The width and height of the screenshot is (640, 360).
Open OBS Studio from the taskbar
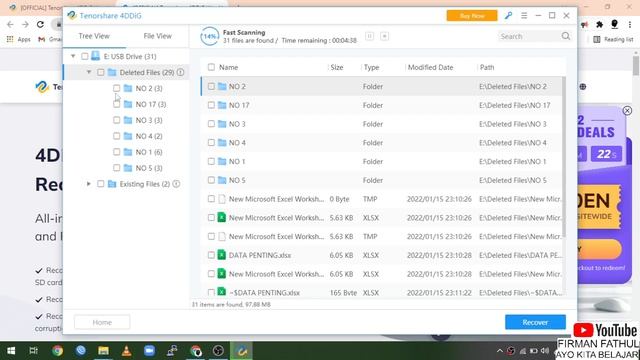[x=218, y=351]
